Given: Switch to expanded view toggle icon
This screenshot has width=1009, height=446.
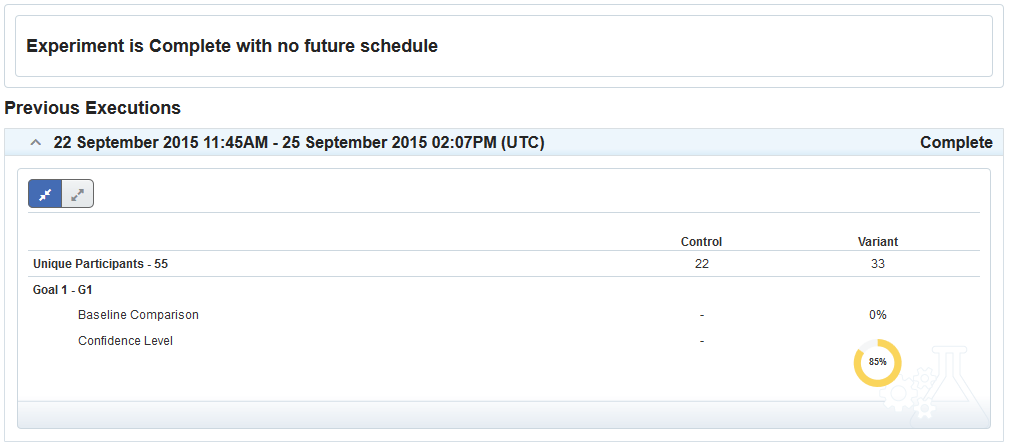Looking at the screenshot, I should click(x=78, y=194).
